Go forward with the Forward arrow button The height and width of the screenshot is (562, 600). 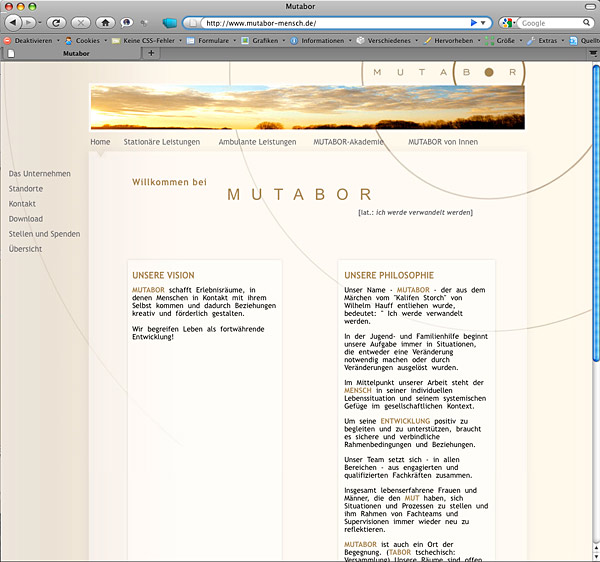click(28, 23)
